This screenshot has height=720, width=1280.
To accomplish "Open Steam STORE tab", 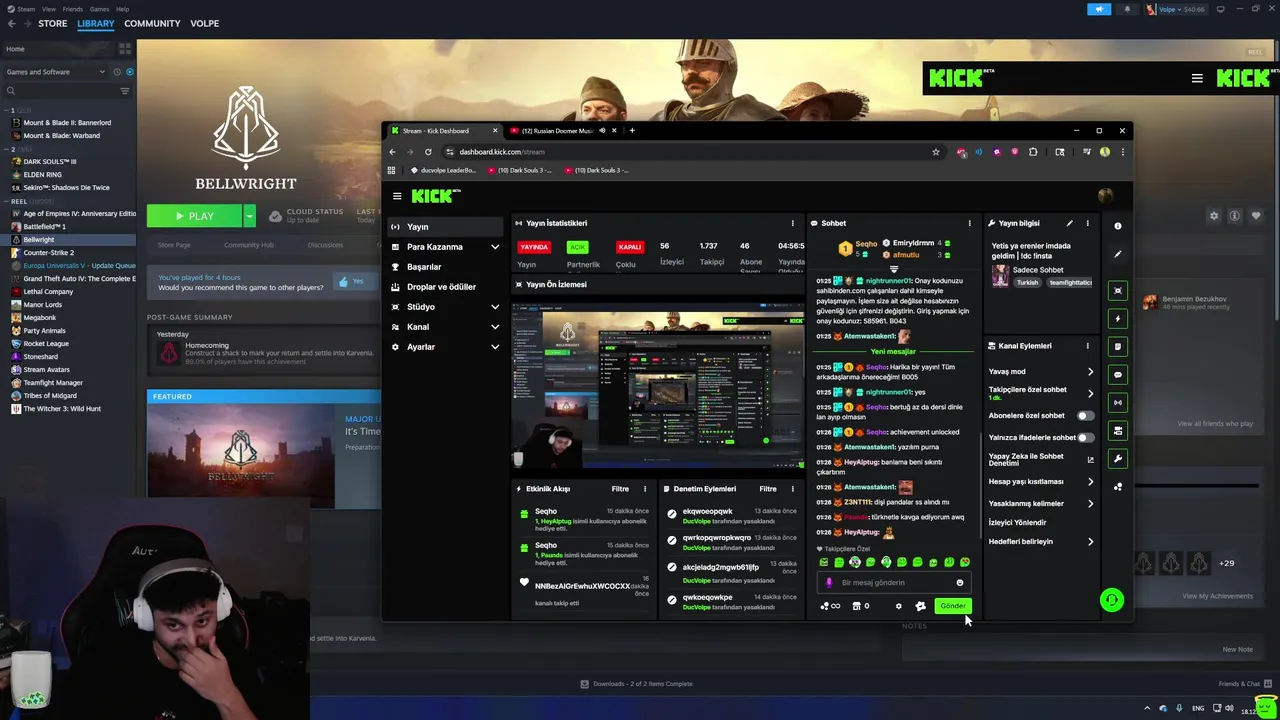I will [x=53, y=23].
